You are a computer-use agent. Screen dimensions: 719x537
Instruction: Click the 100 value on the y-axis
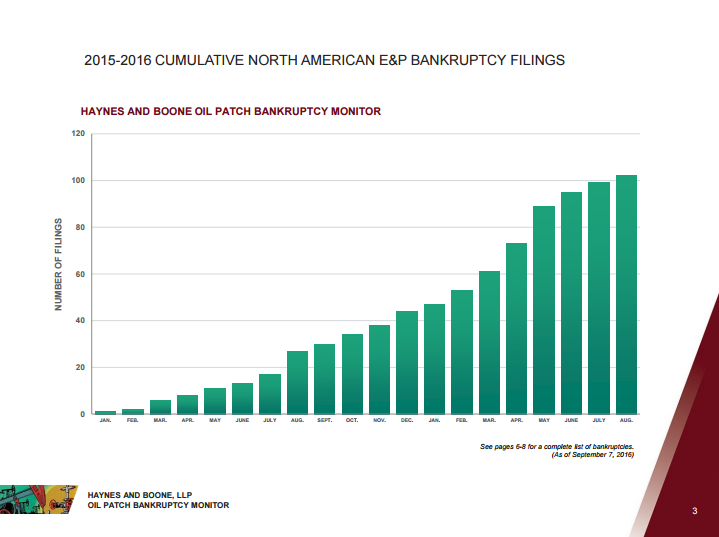pyautogui.click(x=78, y=181)
